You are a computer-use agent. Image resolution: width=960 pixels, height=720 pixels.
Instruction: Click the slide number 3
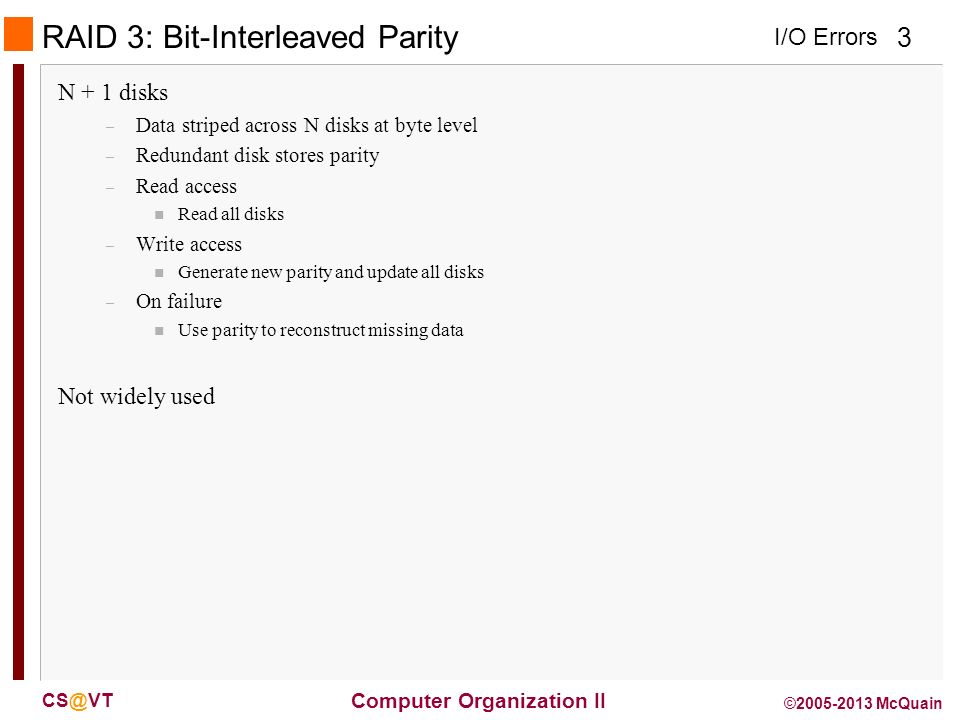click(904, 38)
